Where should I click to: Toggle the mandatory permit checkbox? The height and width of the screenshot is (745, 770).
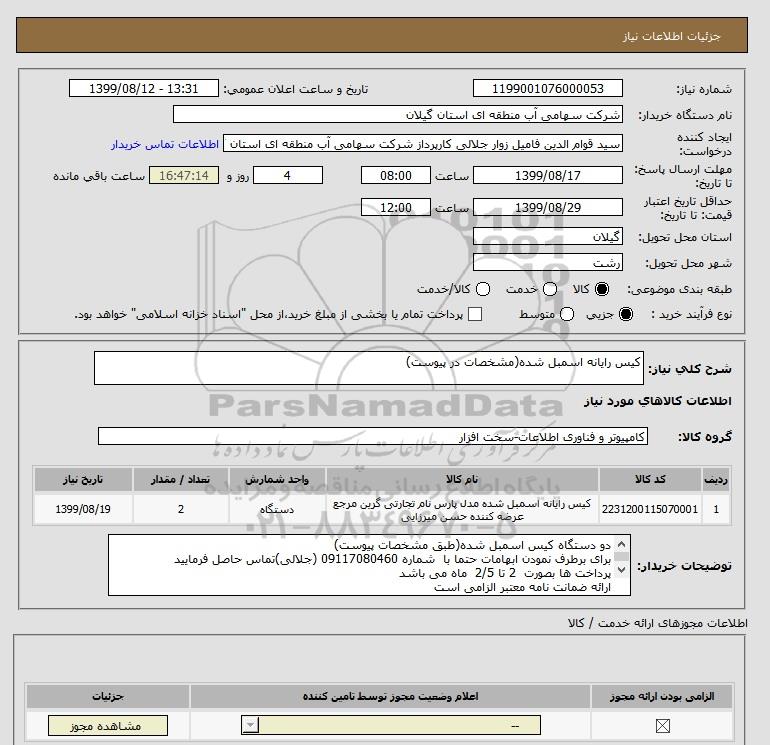click(662, 725)
